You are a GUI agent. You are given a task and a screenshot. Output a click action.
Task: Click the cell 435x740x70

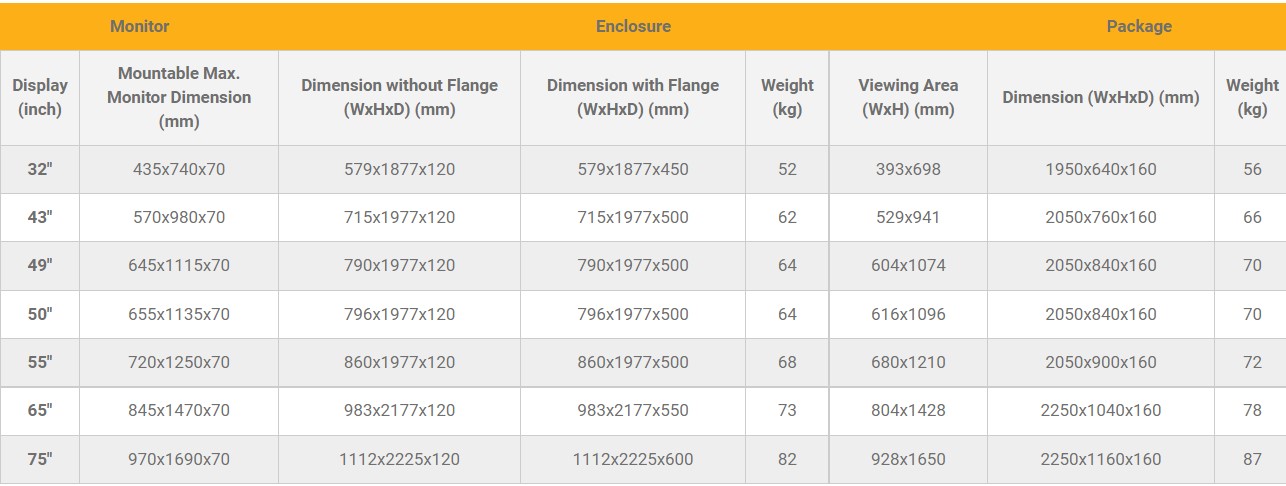(179, 170)
